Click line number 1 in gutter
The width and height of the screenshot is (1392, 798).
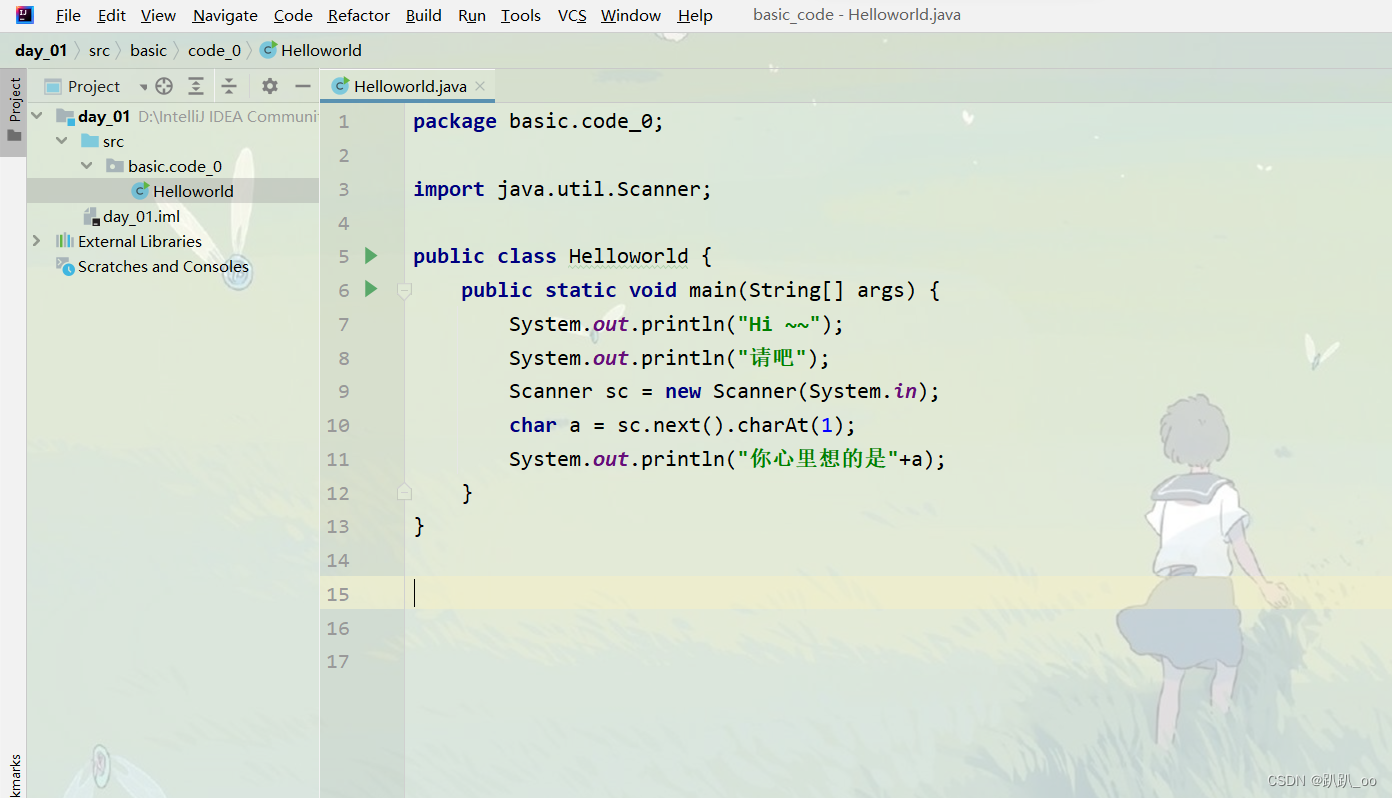344,122
